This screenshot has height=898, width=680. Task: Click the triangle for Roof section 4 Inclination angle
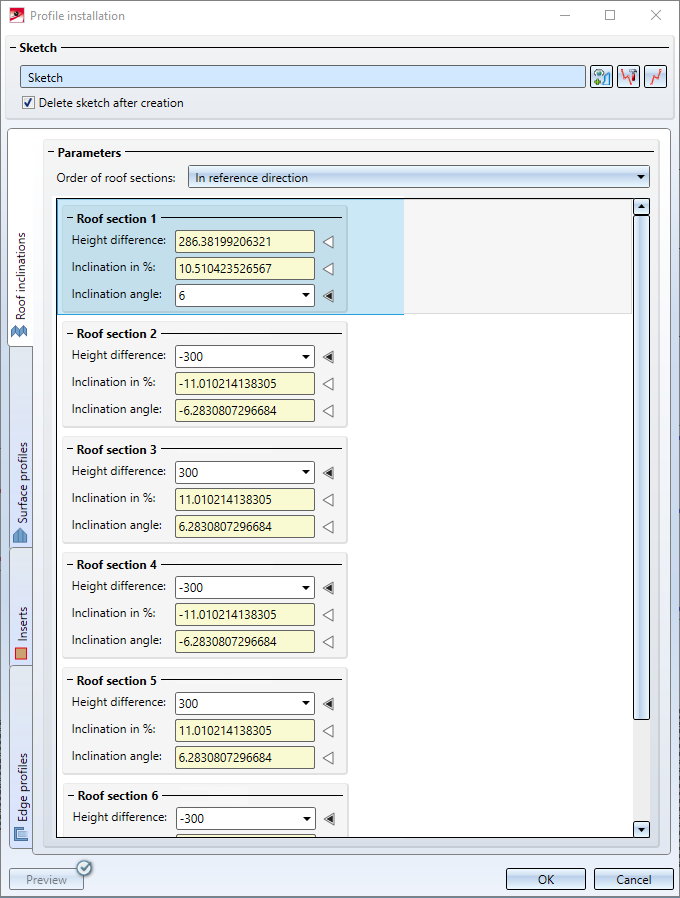pos(328,641)
